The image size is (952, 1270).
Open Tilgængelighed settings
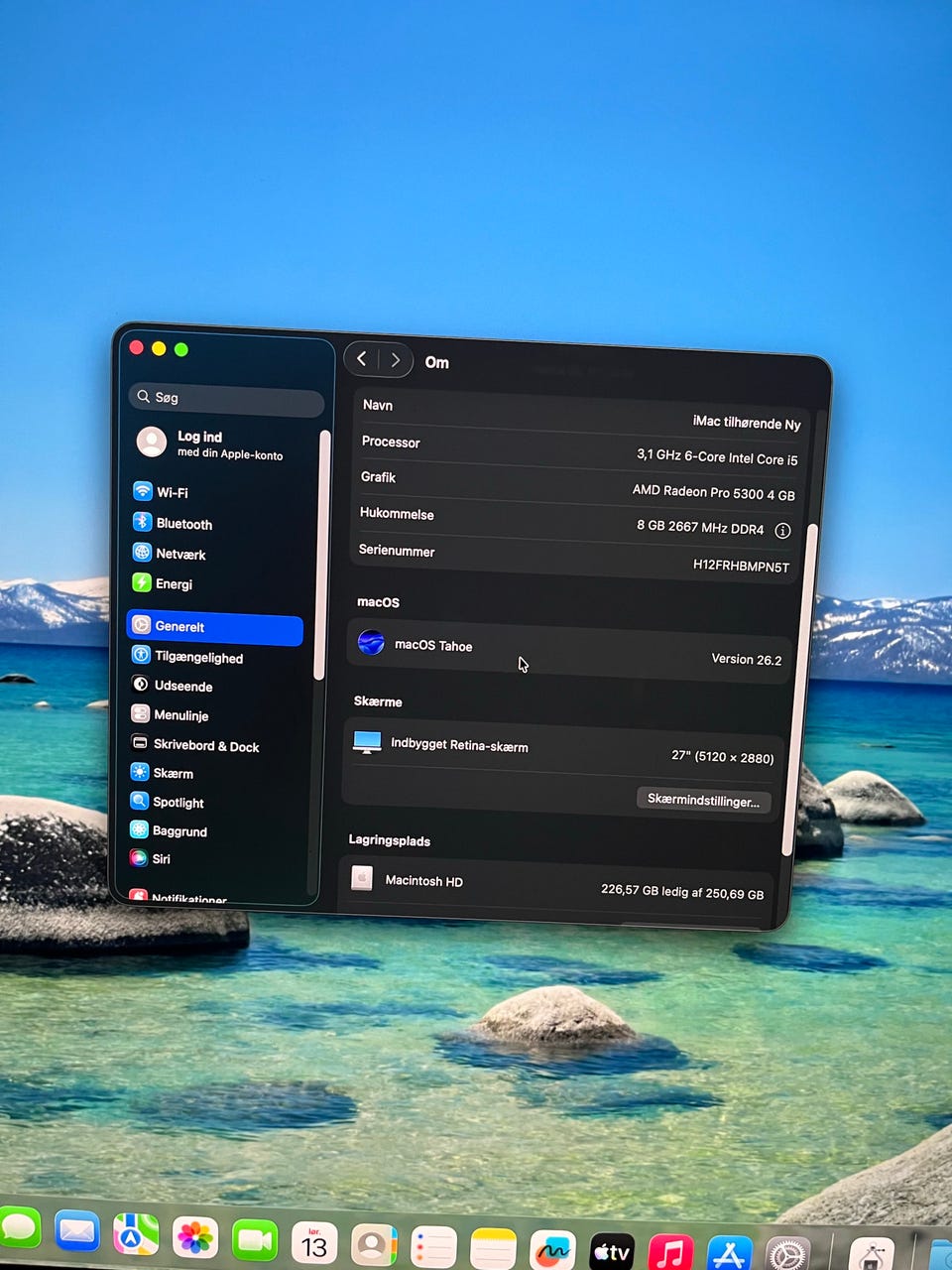pos(187,657)
